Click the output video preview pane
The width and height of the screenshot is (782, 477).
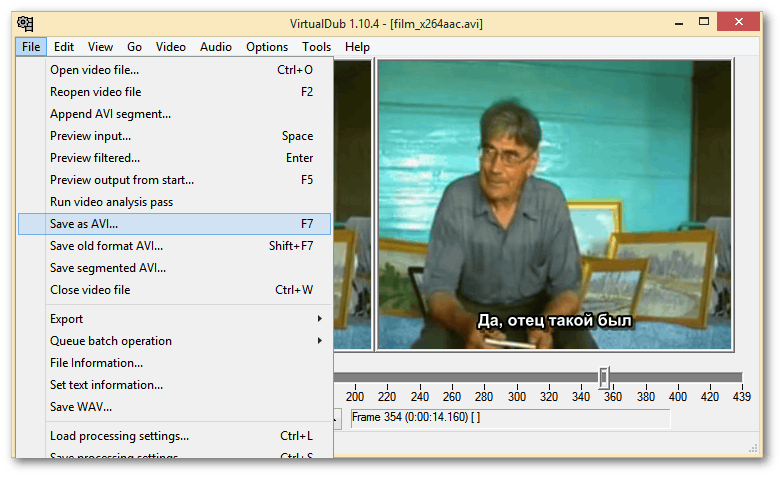tap(553, 205)
